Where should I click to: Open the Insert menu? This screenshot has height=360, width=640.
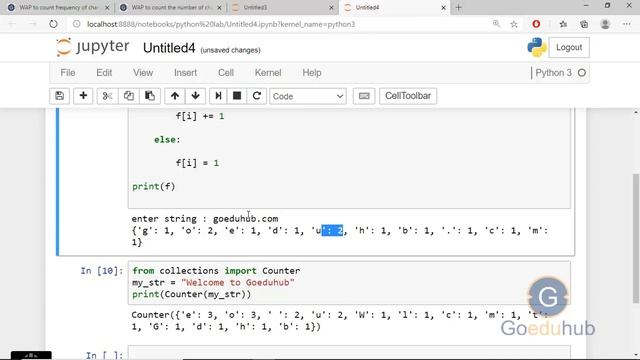(185, 73)
